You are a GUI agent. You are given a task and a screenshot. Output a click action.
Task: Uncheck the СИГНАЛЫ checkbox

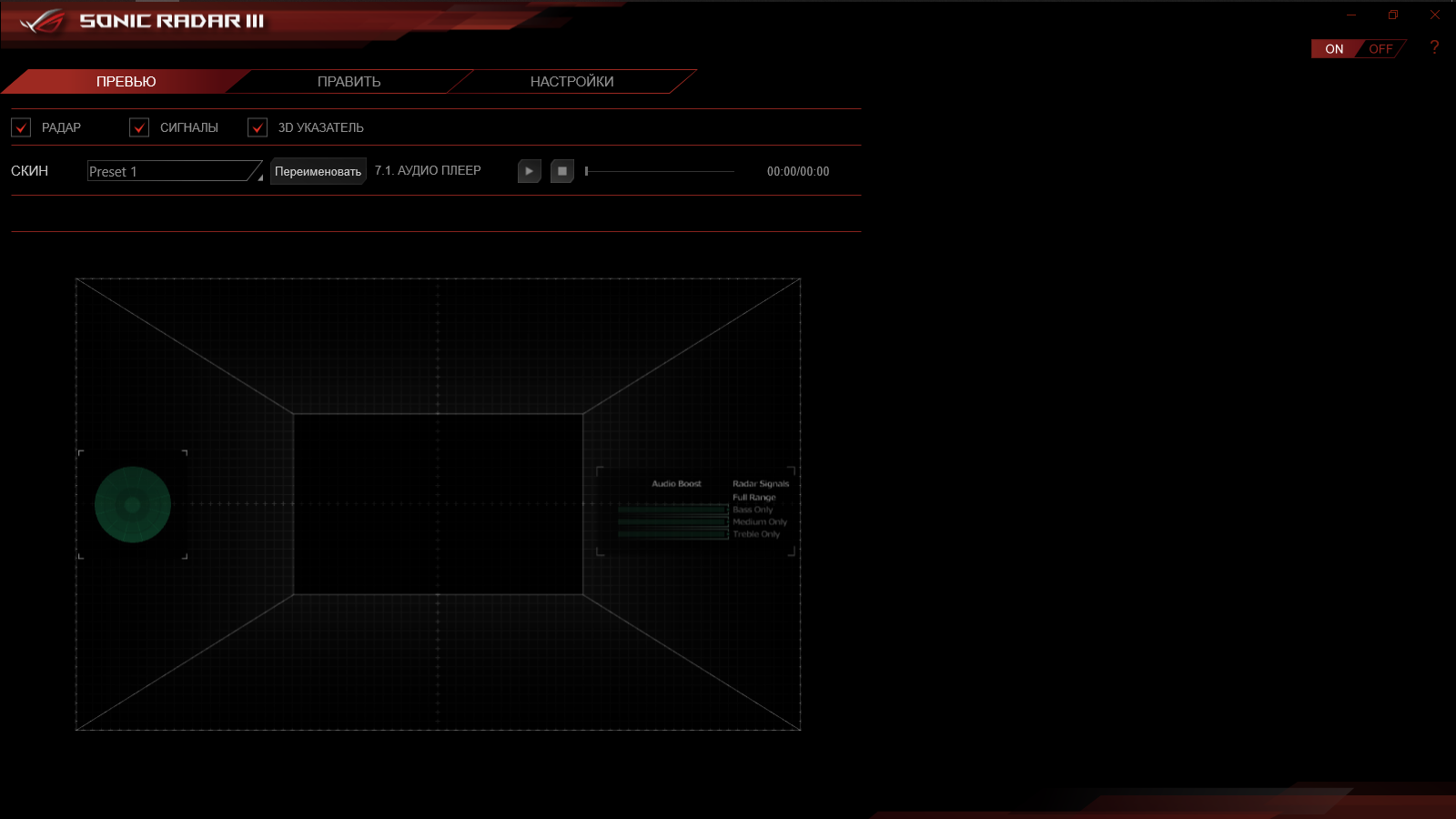tap(139, 127)
